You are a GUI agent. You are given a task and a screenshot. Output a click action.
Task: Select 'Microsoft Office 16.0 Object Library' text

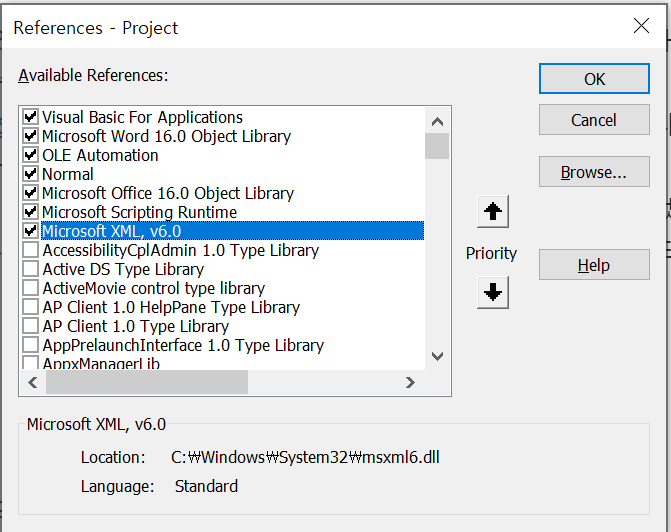[168, 193]
